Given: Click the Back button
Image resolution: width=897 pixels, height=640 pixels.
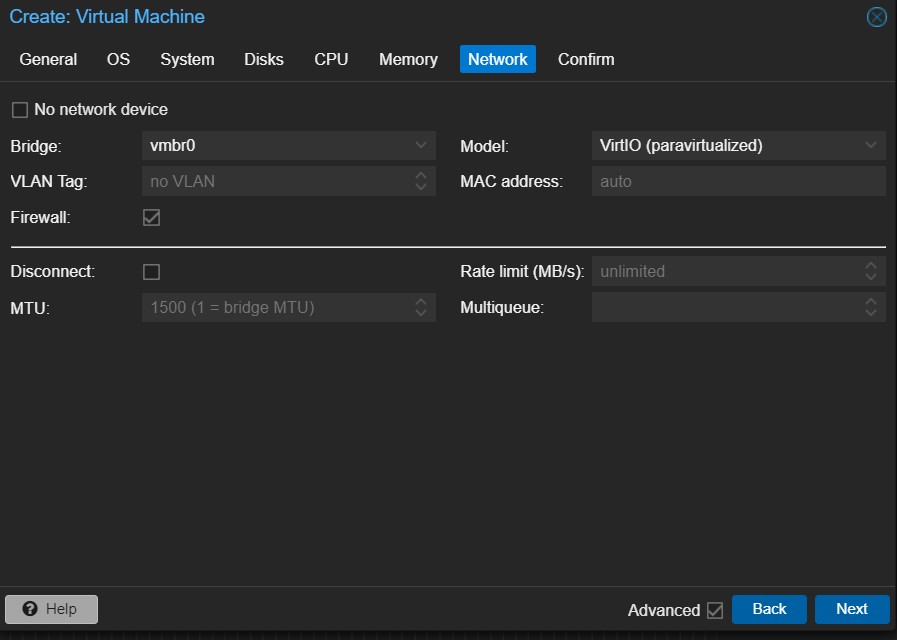Looking at the screenshot, I should [x=769, y=609].
